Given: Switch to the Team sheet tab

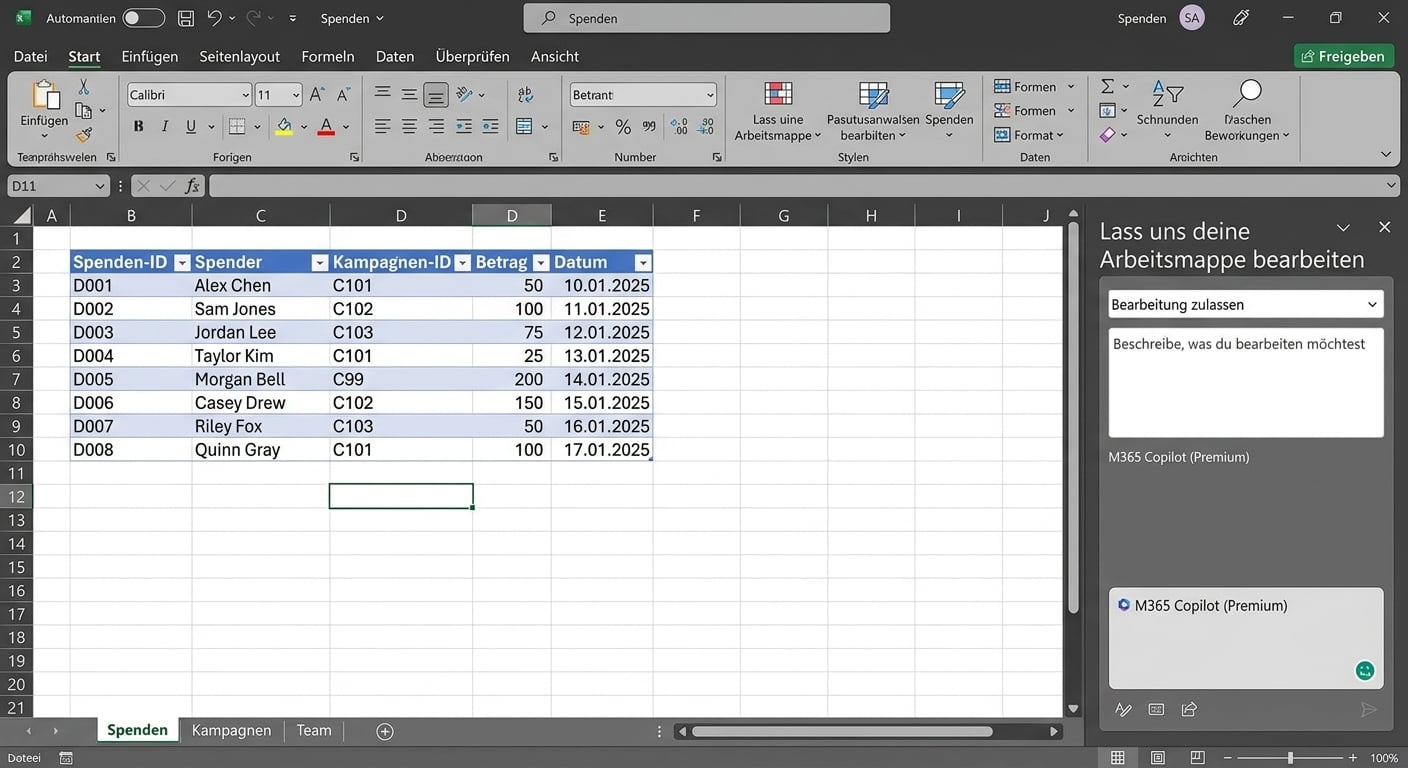Looking at the screenshot, I should (314, 731).
